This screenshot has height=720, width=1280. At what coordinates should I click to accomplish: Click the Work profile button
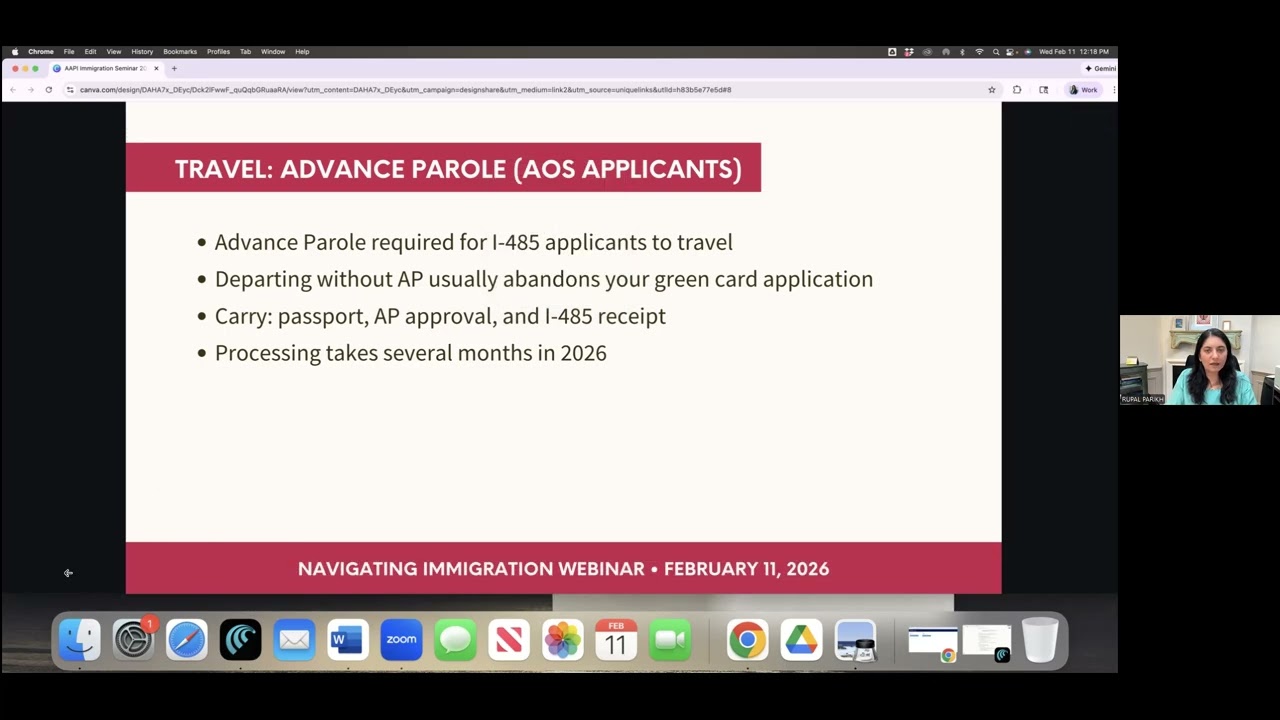pyautogui.click(x=1083, y=90)
